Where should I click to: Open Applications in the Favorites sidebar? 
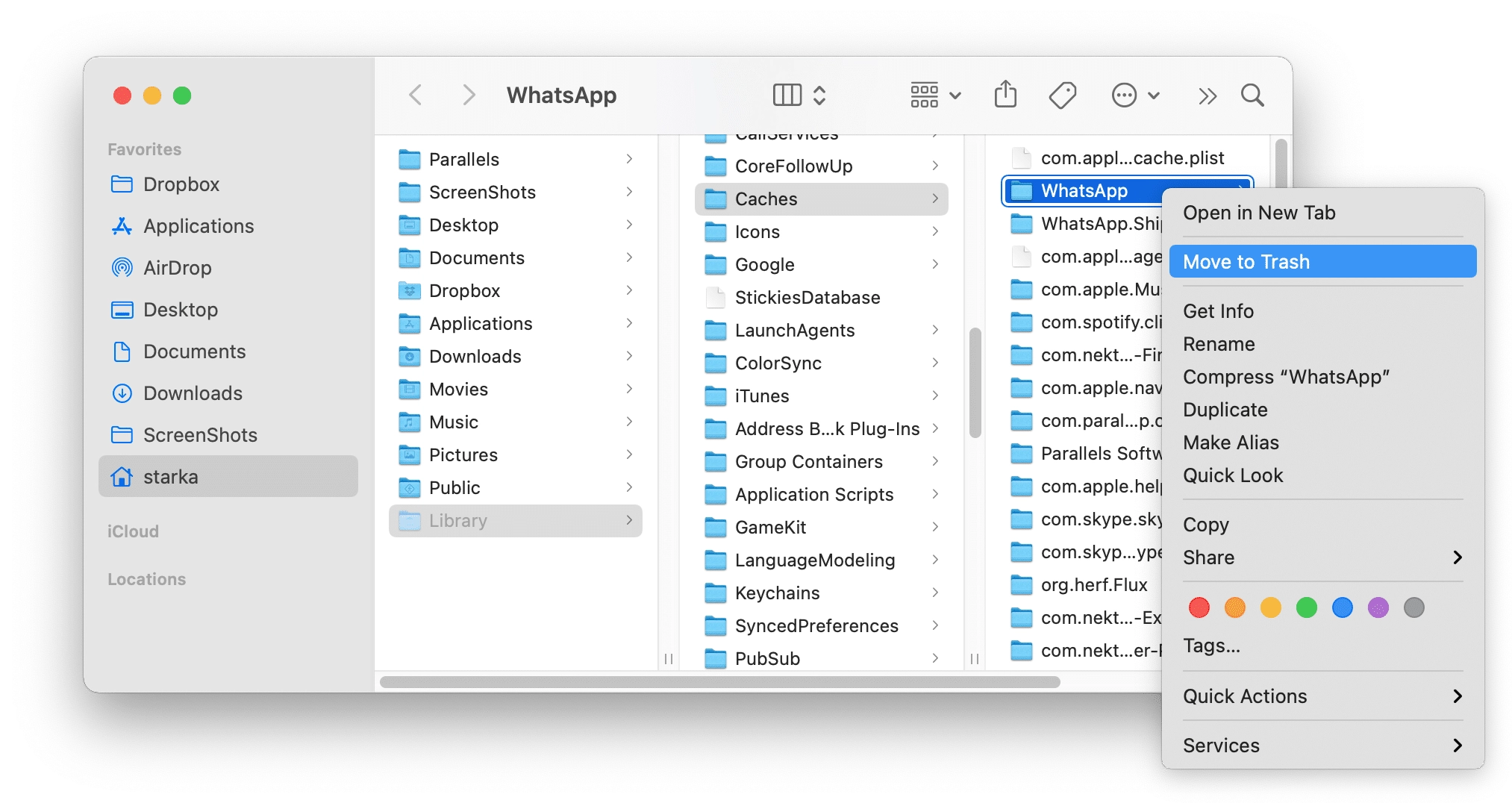[228, 226]
